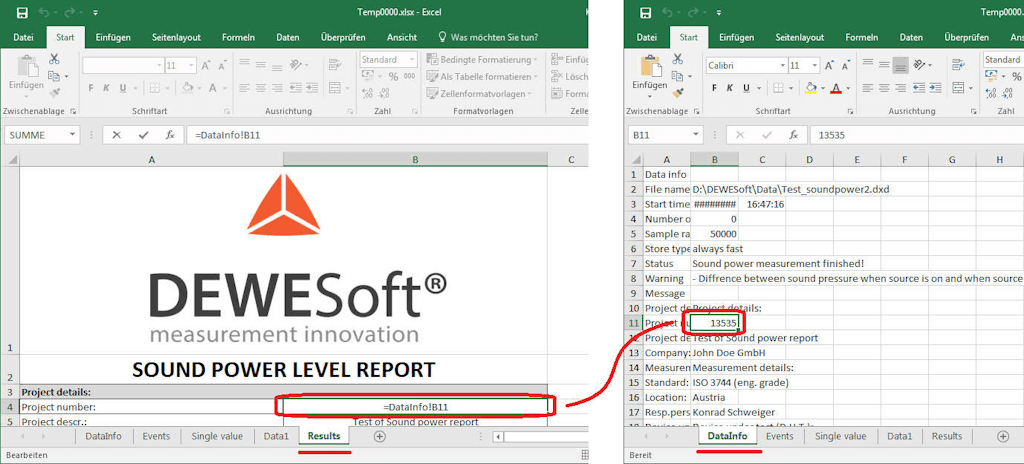Click formula bar showing =DataInfo!B11

(385, 135)
